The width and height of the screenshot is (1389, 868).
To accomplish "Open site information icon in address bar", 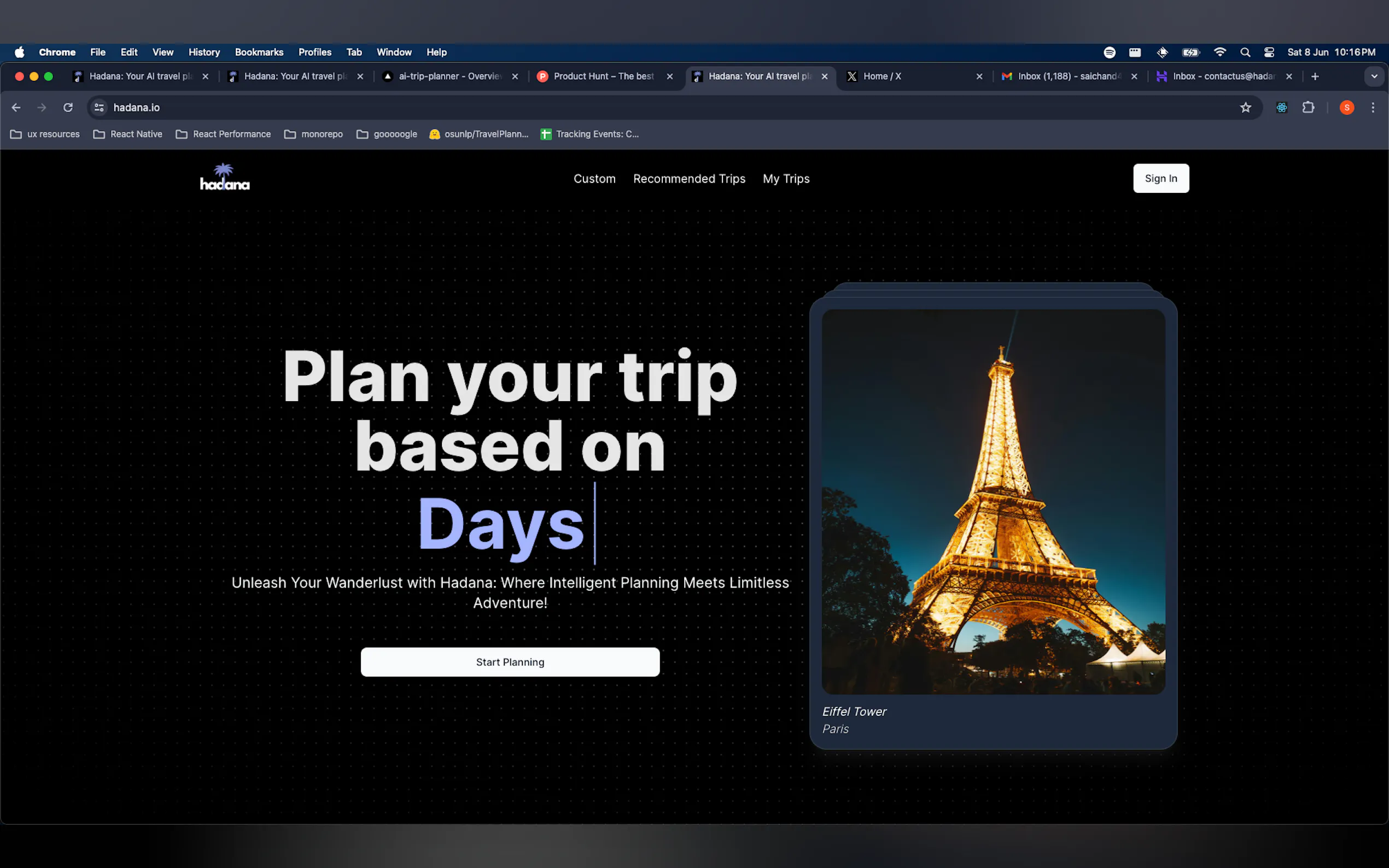I will (x=100, y=107).
